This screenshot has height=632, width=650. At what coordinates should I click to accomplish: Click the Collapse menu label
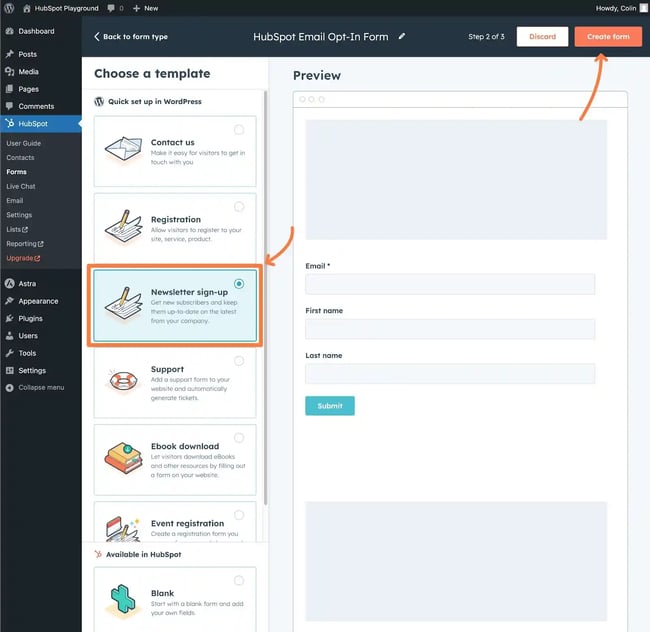pyautogui.click(x=41, y=387)
